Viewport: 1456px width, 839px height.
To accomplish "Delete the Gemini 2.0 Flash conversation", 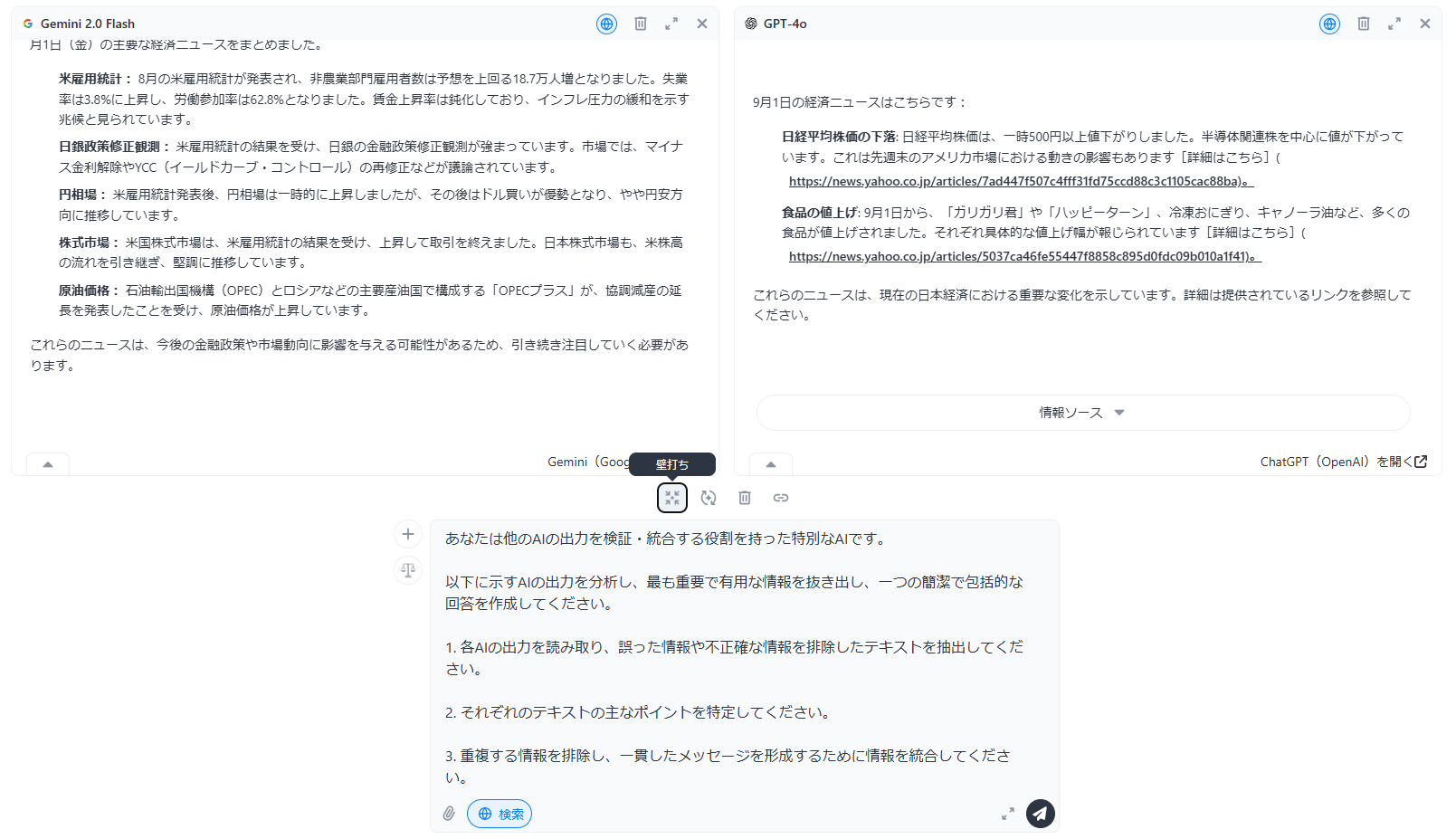I will 640,24.
